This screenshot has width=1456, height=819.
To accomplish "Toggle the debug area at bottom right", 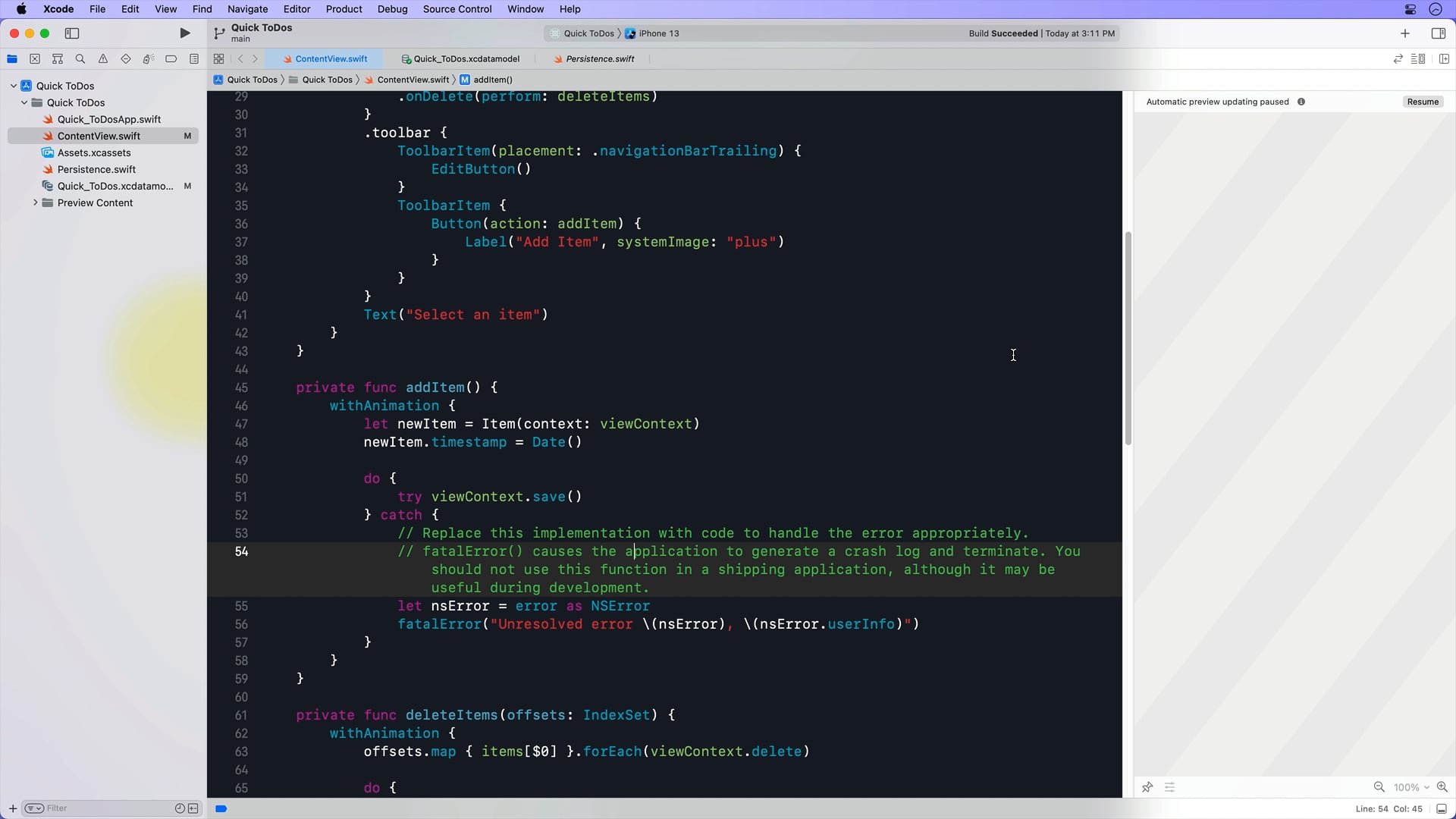I will tap(1442, 809).
